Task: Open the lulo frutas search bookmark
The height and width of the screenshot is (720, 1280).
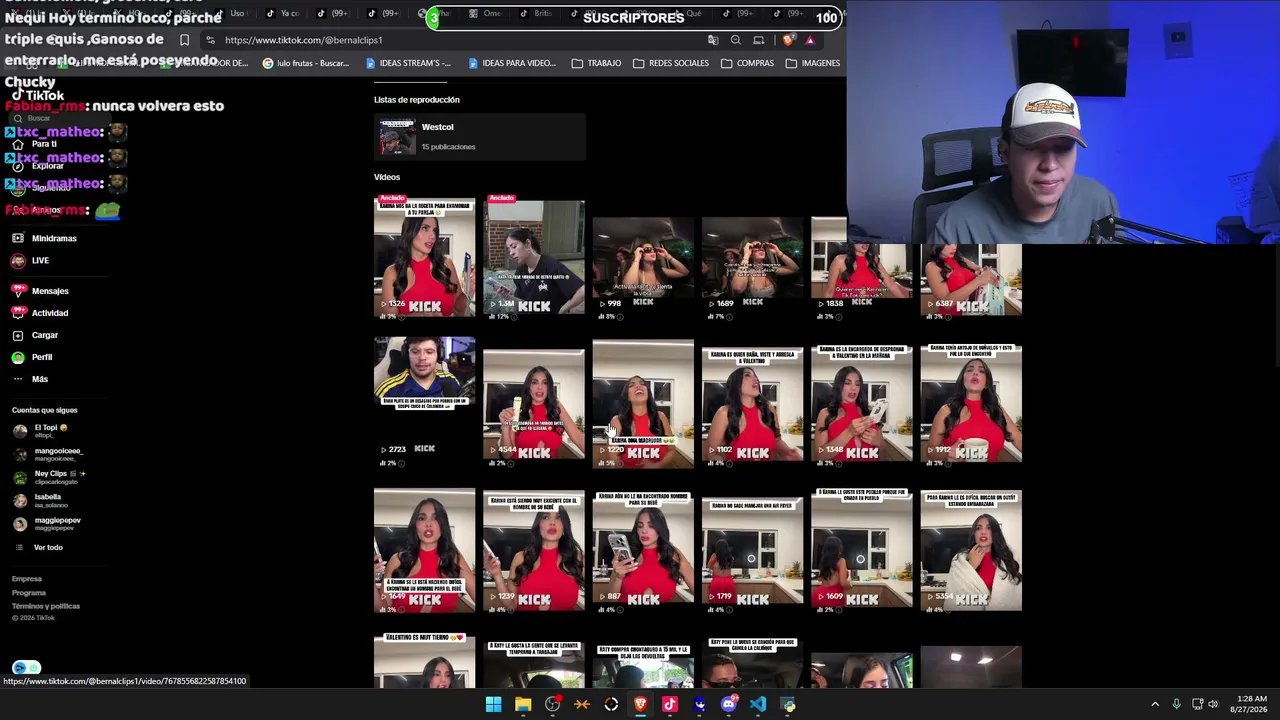Action: click(306, 63)
